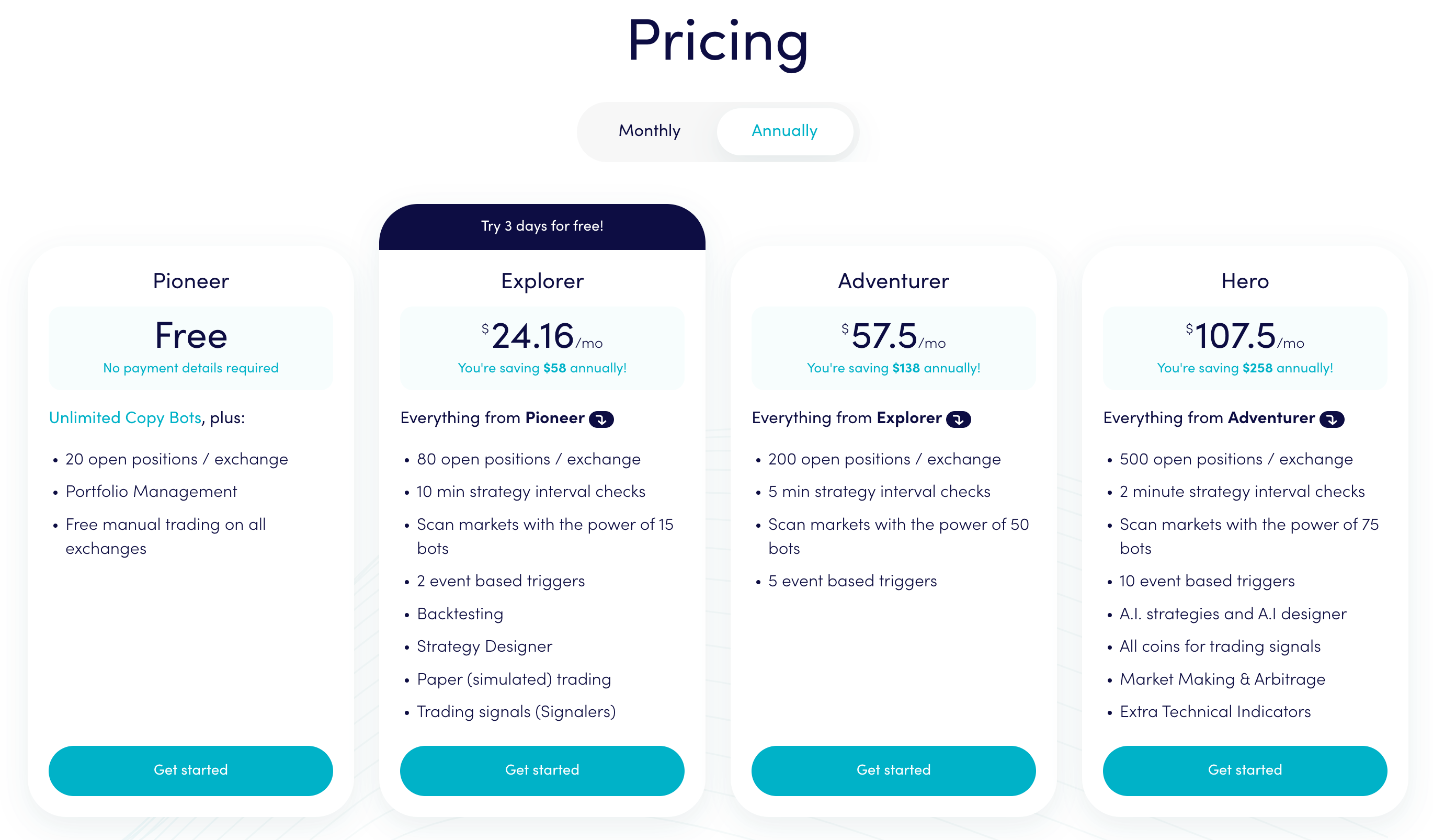1433x840 pixels.
Task: Click the 'Try 3 days for free!' banner
Action: (542, 226)
